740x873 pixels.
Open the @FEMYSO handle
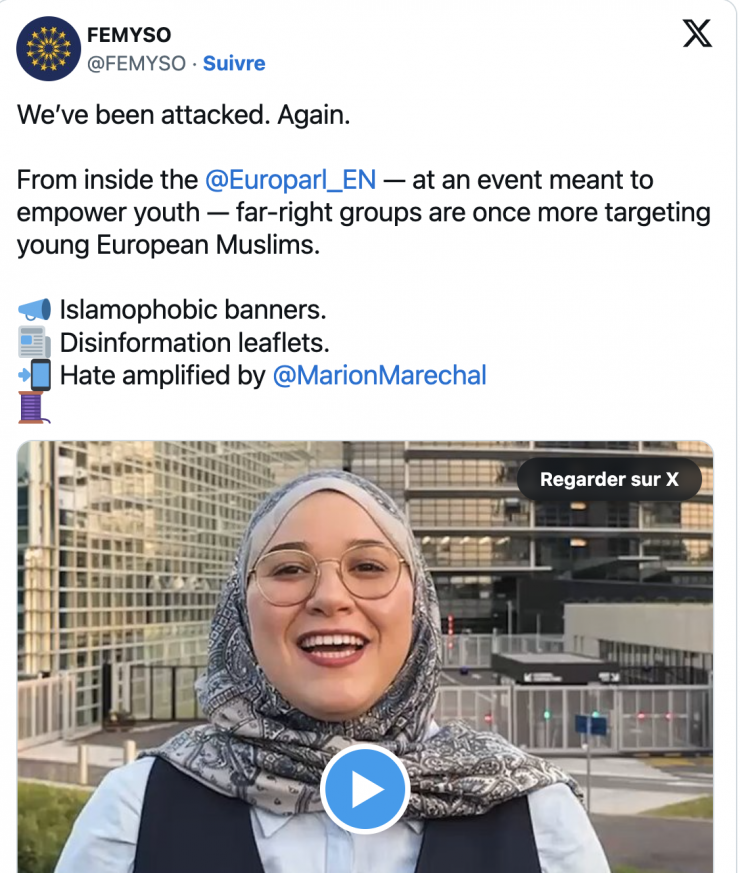pos(136,63)
